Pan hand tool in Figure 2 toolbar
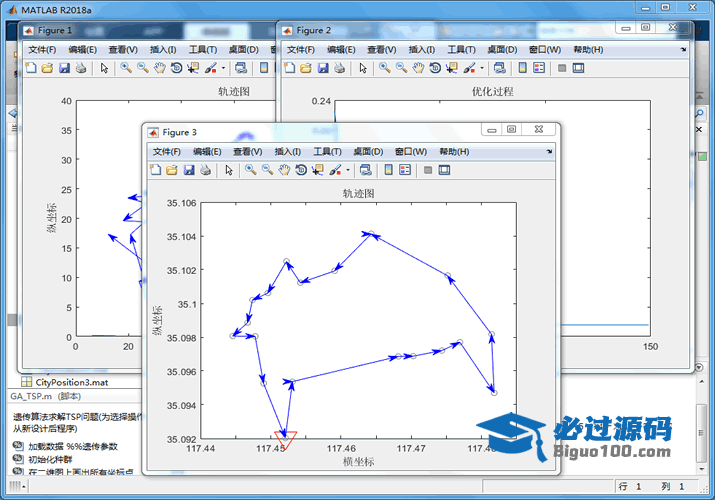The width and height of the screenshot is (715, 500). tap(418, 68)
